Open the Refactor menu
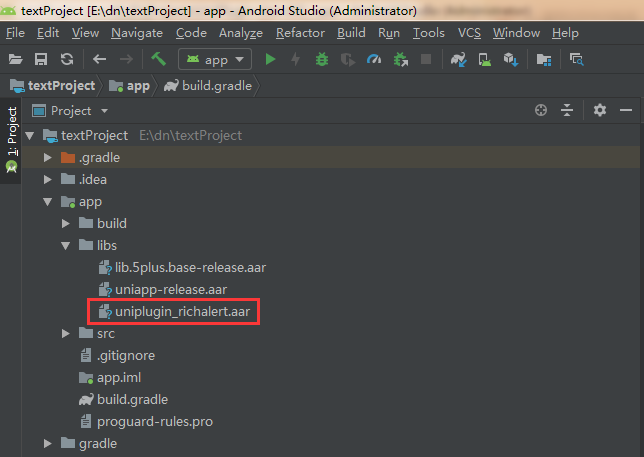Image resolution: width=644 pixels, height=457 pixels. click(x=300, y=33)
